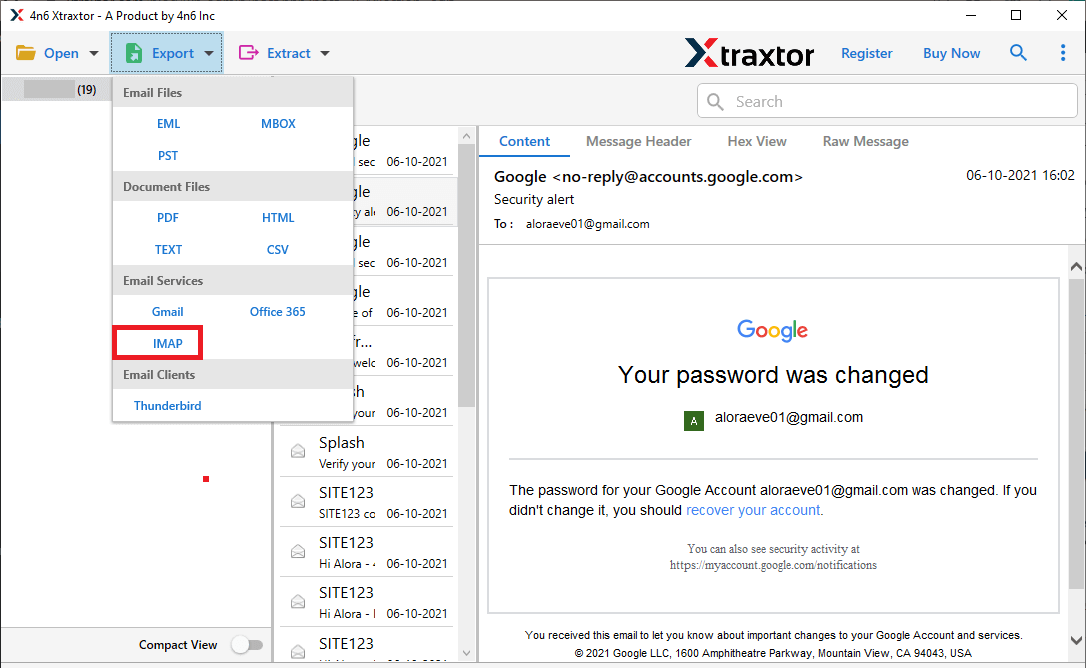
Task: Click the Register link
Action: [866, 53]
